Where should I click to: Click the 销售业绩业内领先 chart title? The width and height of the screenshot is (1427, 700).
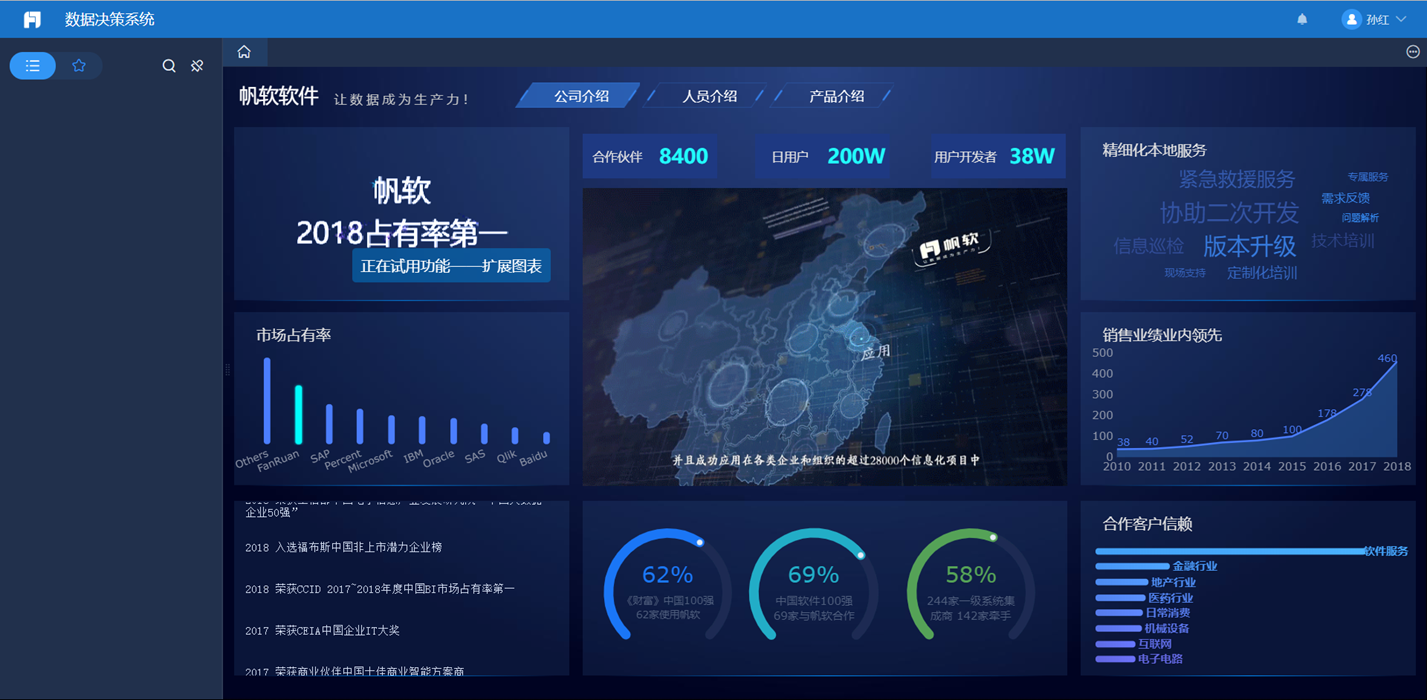[1162, 335]
